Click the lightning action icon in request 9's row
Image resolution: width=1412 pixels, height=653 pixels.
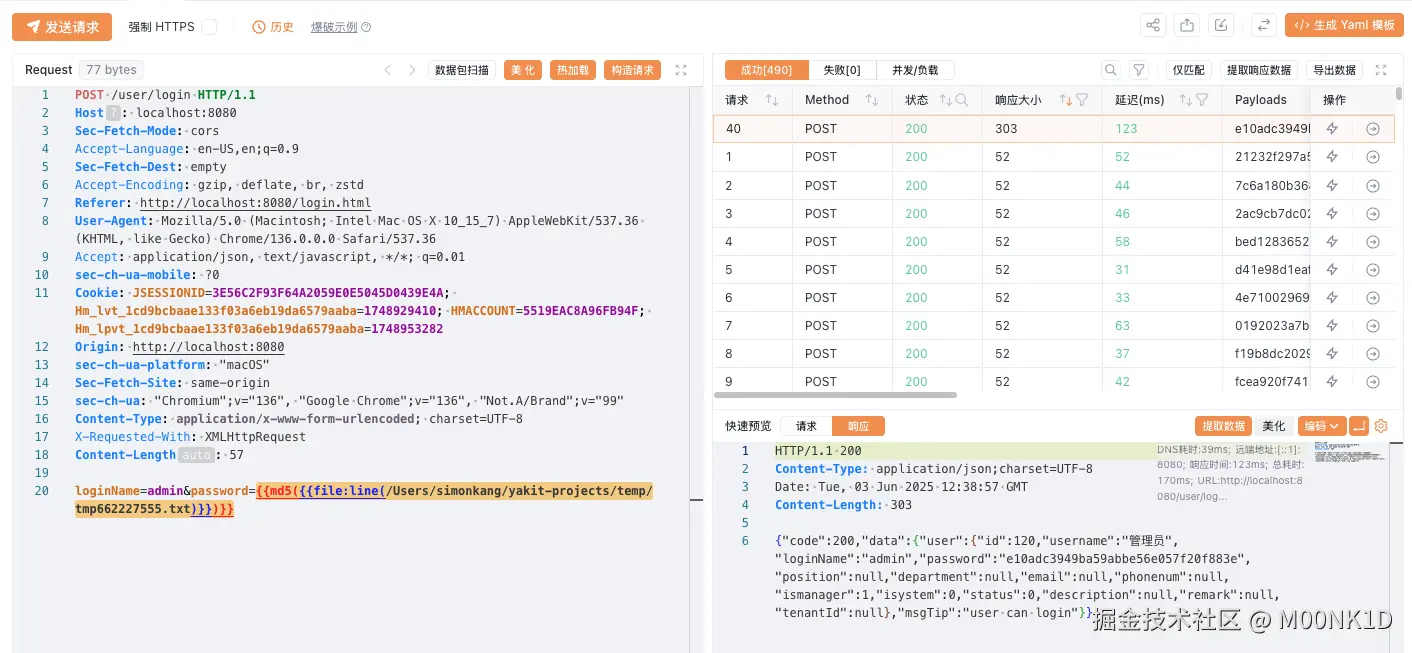pyautogui.click(x=1332, y=381)
